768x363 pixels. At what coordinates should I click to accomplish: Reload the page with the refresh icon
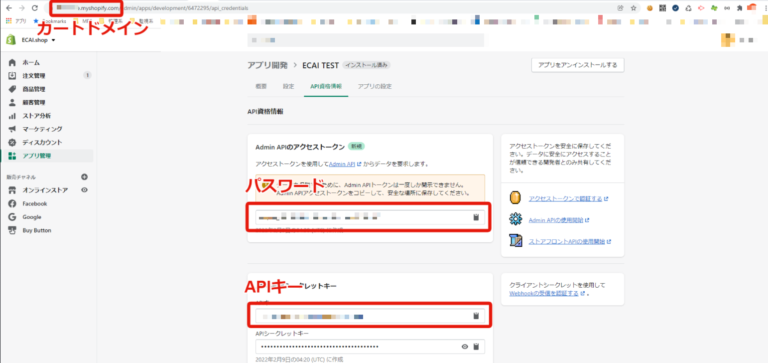click(34, 8)
